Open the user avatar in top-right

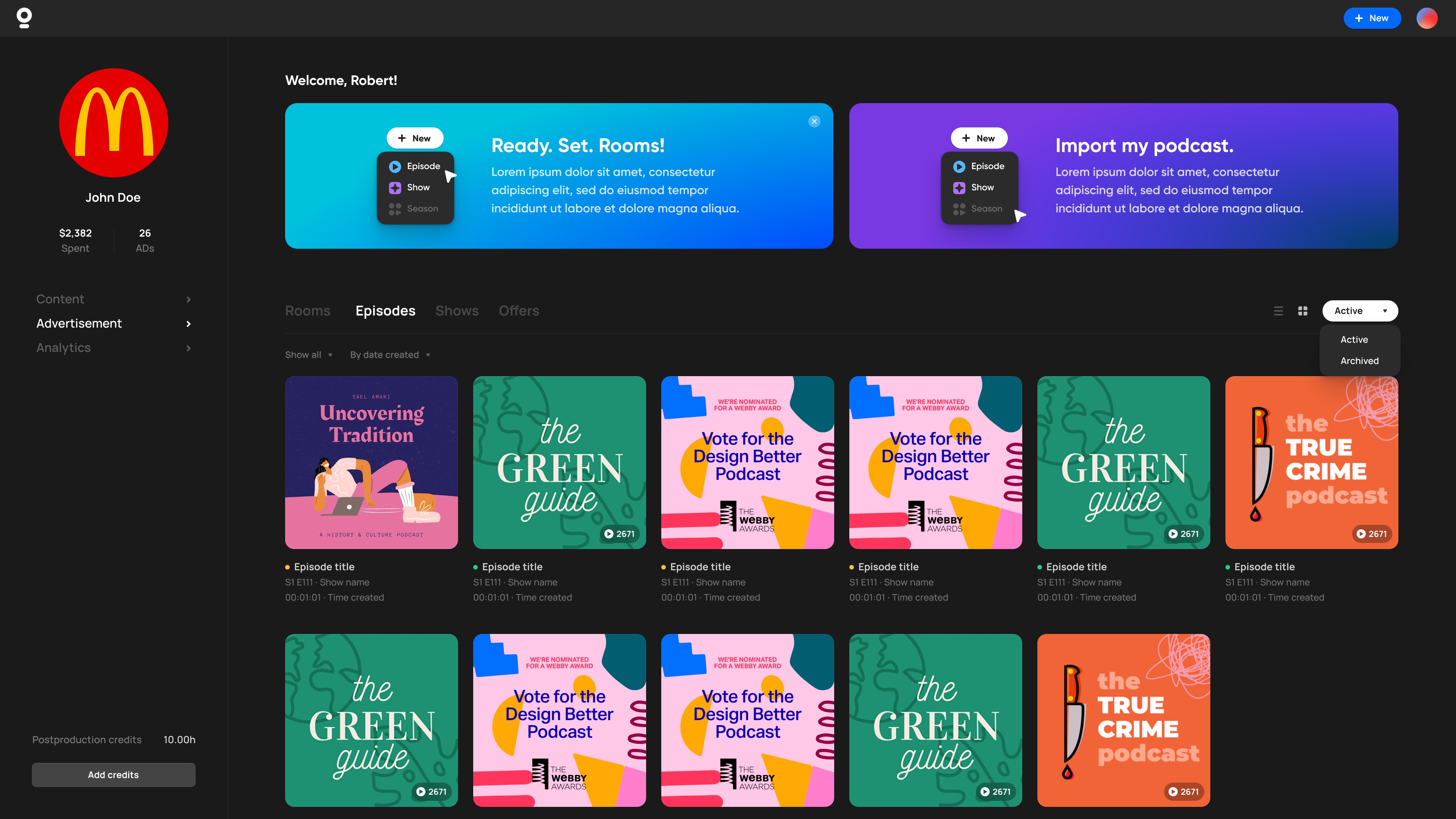[x=1426, y=18]
